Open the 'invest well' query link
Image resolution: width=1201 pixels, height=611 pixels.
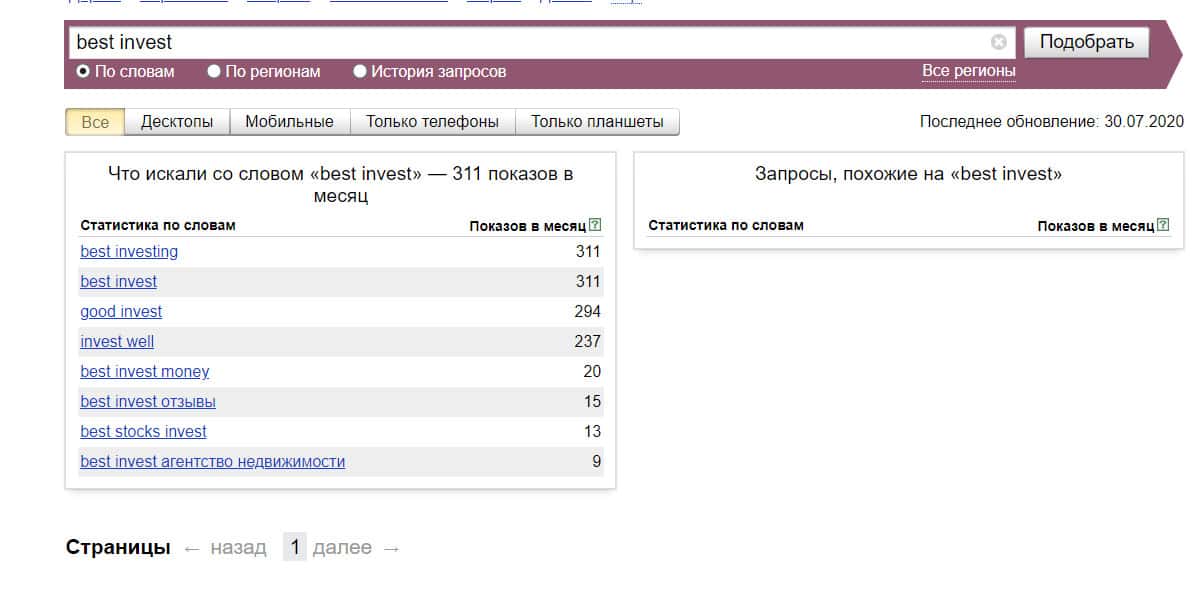(x=117, y=341)
